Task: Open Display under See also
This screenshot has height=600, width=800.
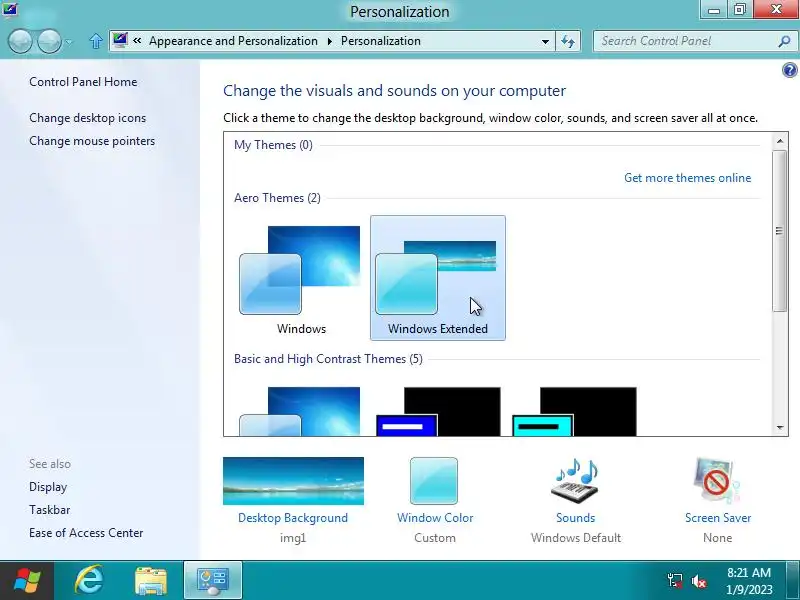Action: tap(48, 487)
